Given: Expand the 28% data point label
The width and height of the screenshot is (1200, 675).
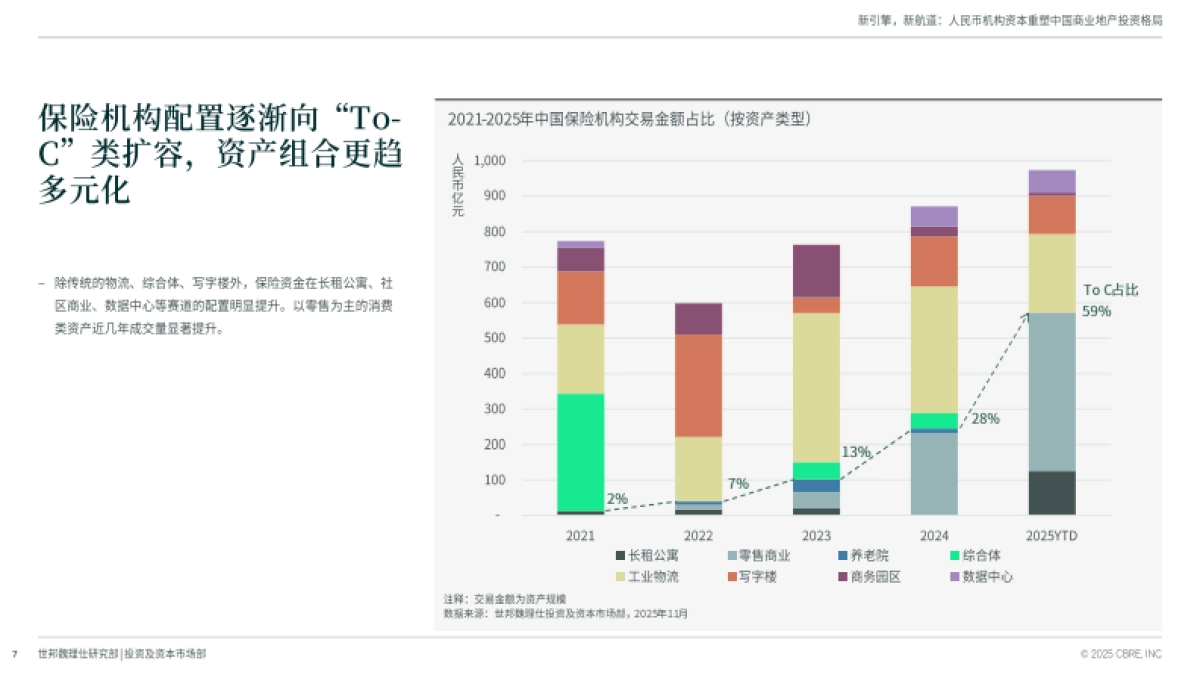Looking at the screenshot, I should pos(983,420).
